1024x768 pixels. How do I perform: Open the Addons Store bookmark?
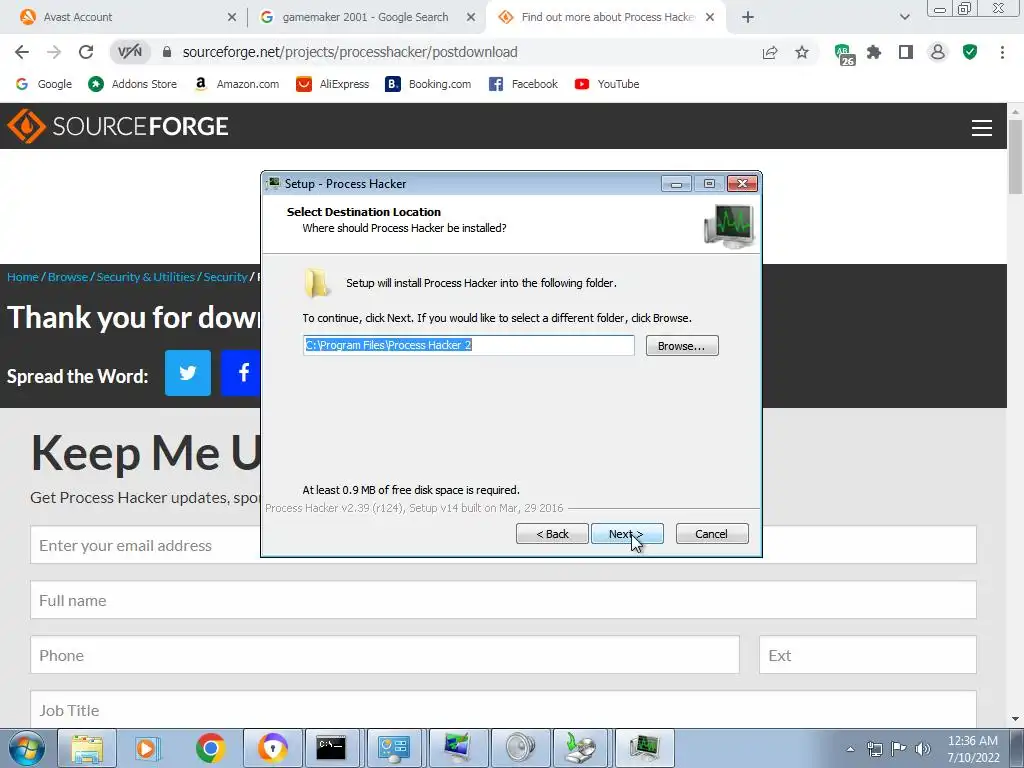133,84
